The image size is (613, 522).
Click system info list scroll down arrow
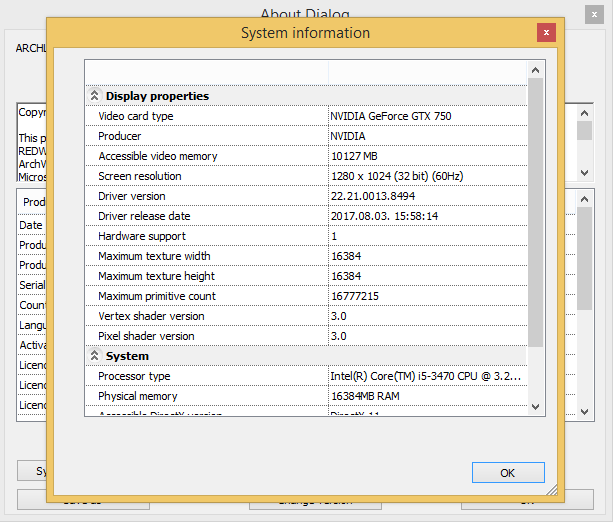(535, 407)
